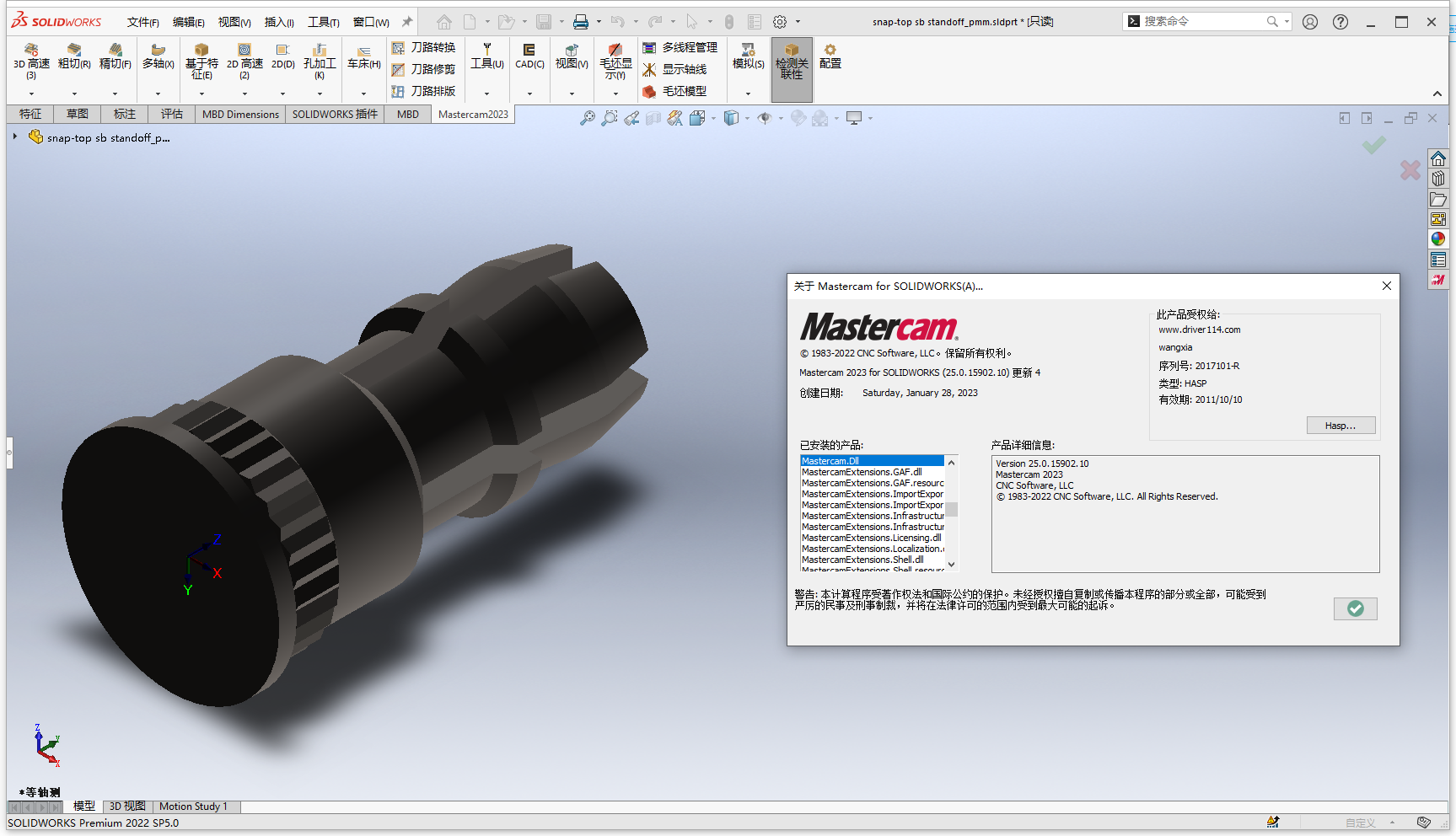Select the 基于特征(E) icon

[201, 60]
